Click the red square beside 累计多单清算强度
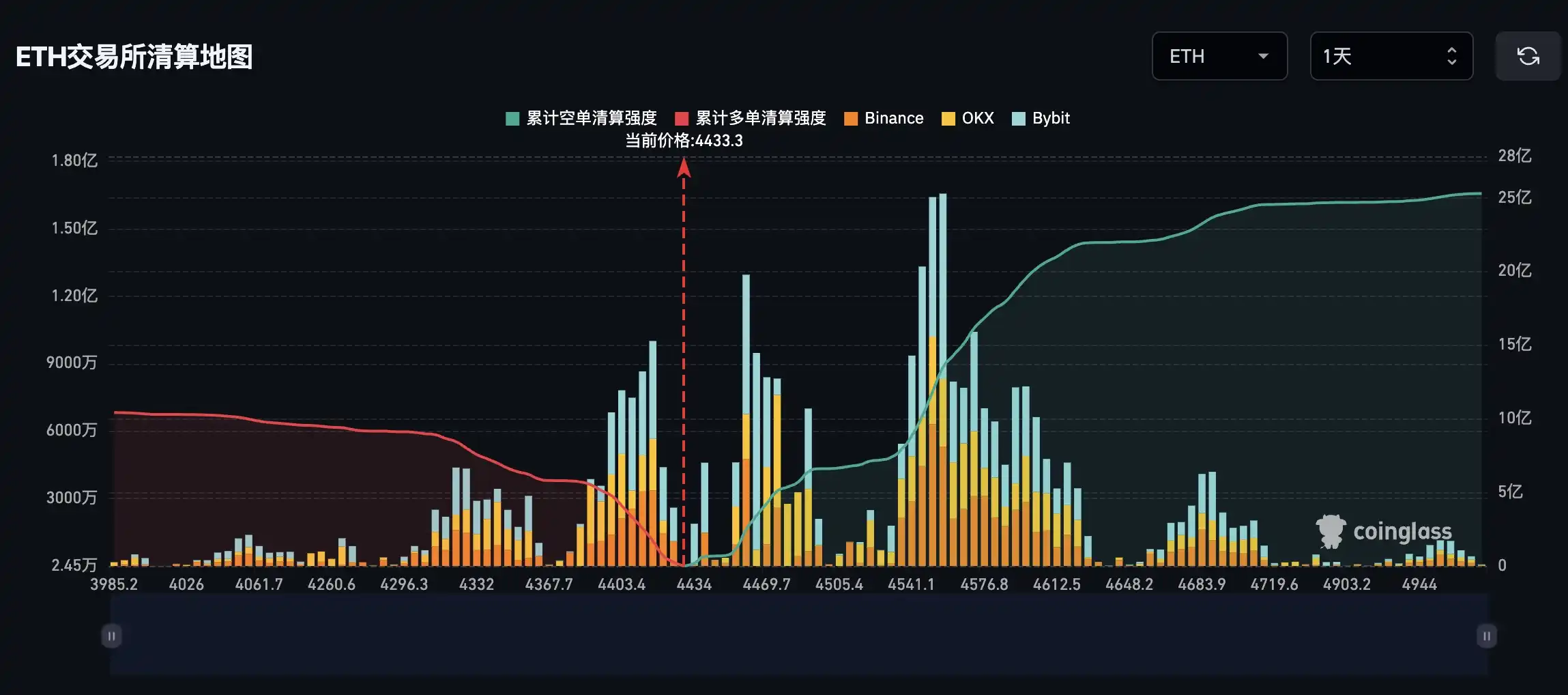 (681, 119)
